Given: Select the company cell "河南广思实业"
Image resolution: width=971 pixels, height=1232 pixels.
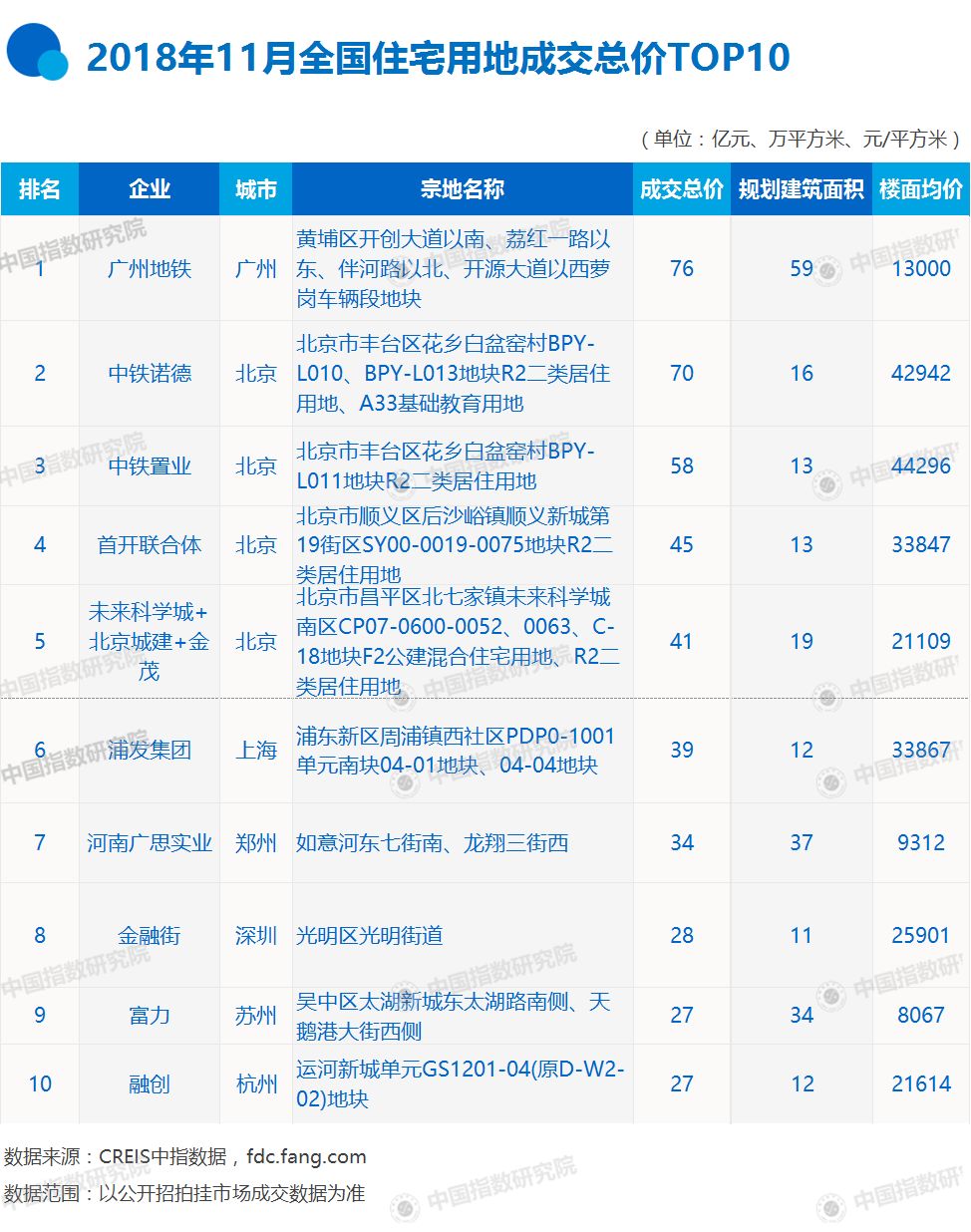Looking at the screenshot, I should tap(150, 843).
